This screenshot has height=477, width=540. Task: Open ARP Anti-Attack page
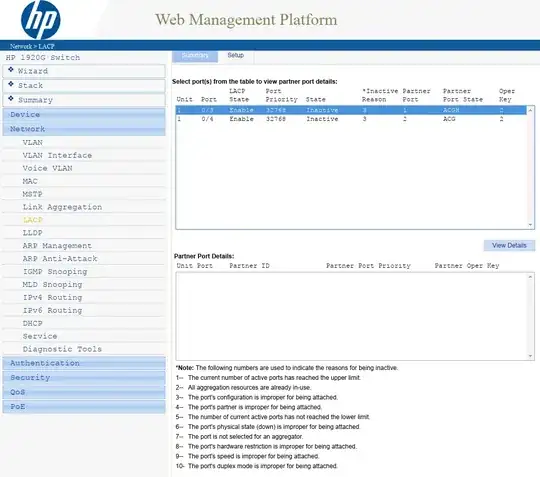point(60,259)
